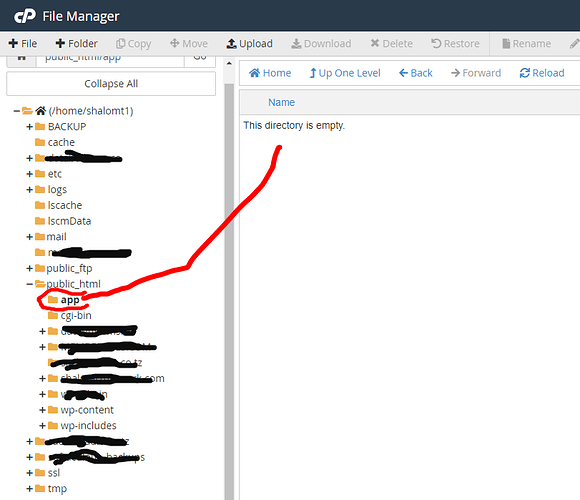Screen dimensions: 580x500
Task: Sort by the Name column header
Action: (281, 102)
